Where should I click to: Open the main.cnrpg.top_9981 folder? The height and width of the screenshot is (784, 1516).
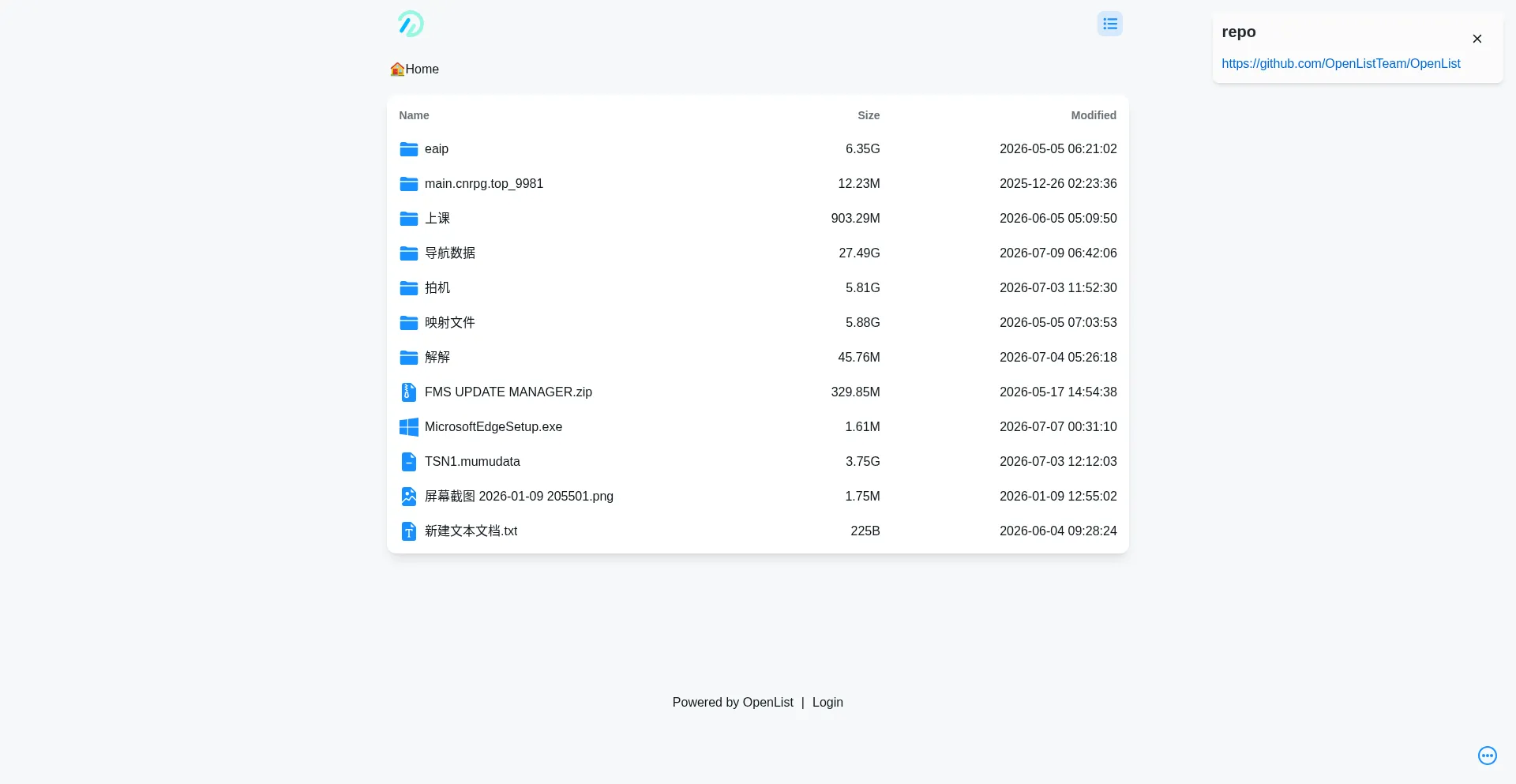758,184
